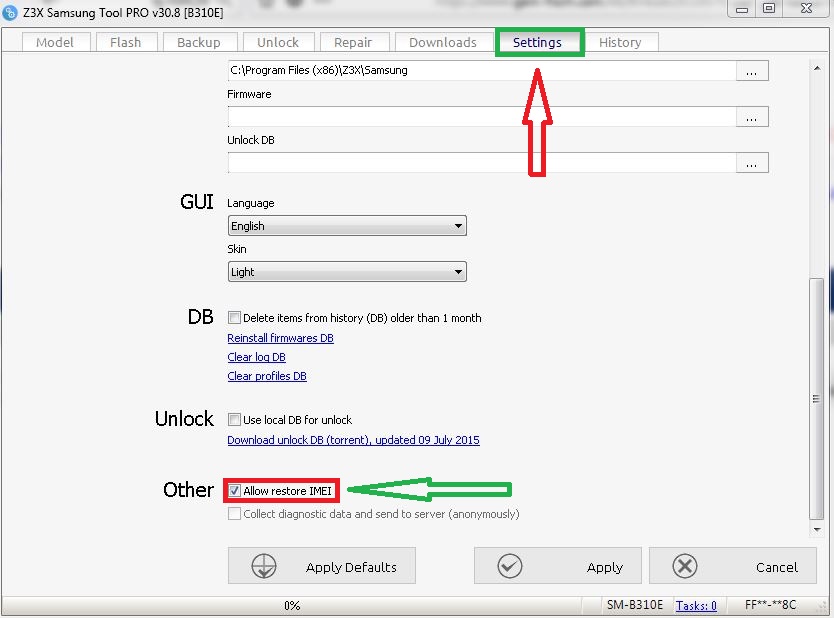
Task: Toggle Use local DB for unlock
Action: (x=234, y=420)
